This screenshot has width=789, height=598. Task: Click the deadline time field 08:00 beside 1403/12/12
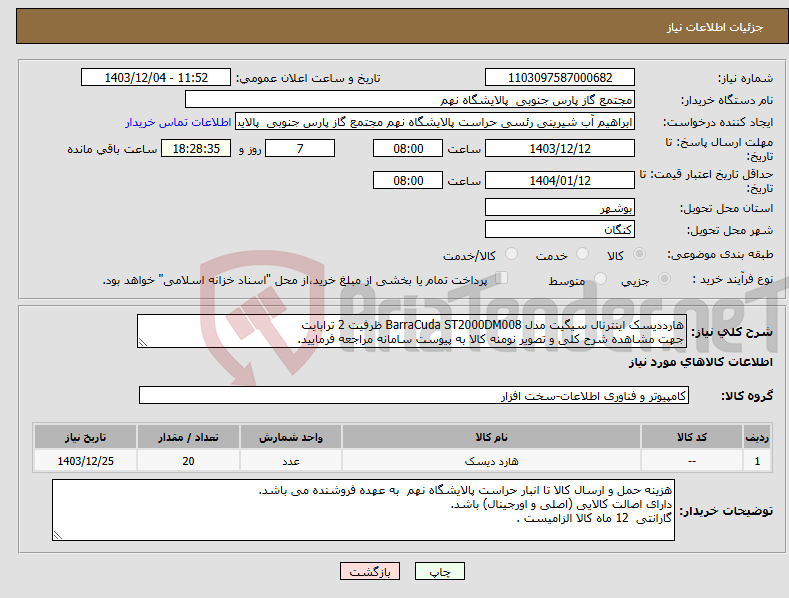tap(408, 148)
